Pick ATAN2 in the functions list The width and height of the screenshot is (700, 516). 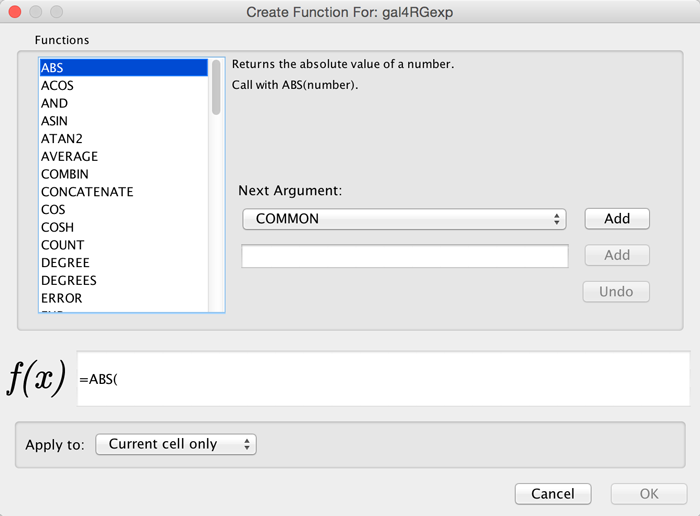(x=61, y=139)
